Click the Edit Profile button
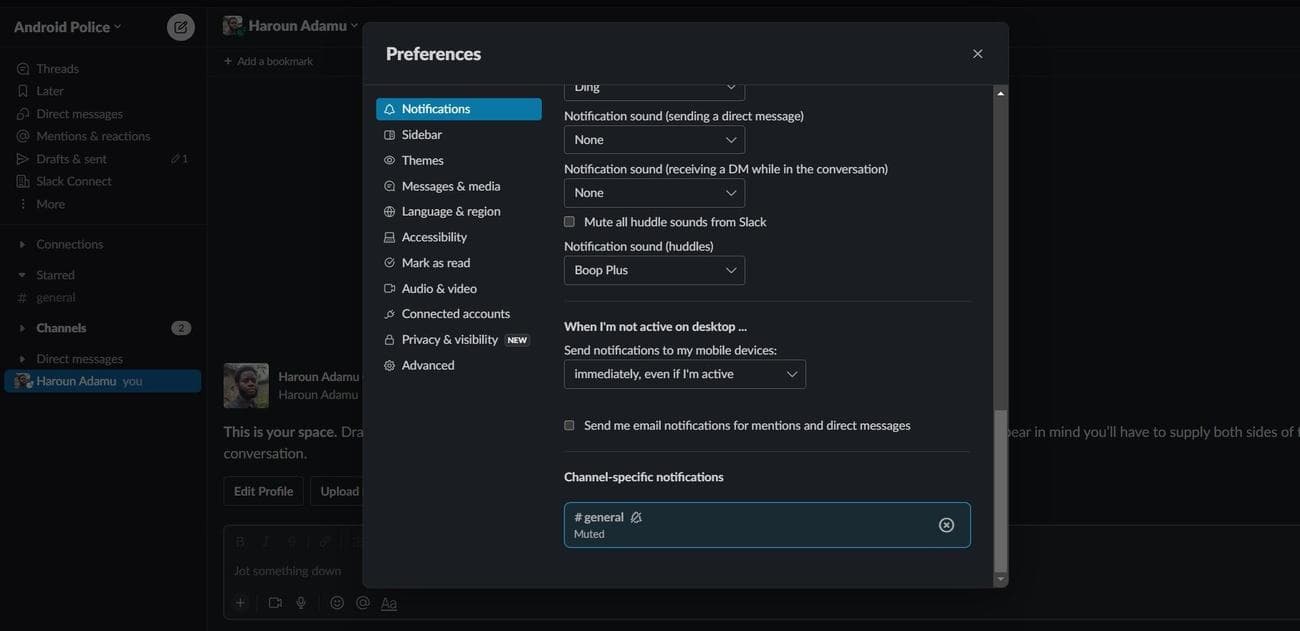The height and width of the screenshot is (631, 1300). click(263, 491)
